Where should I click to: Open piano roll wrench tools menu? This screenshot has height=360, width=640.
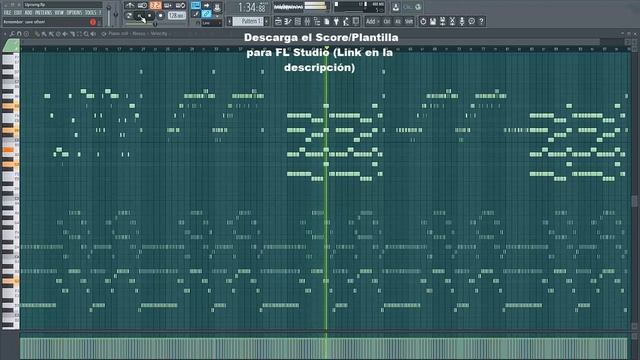(x=13, y=34)
